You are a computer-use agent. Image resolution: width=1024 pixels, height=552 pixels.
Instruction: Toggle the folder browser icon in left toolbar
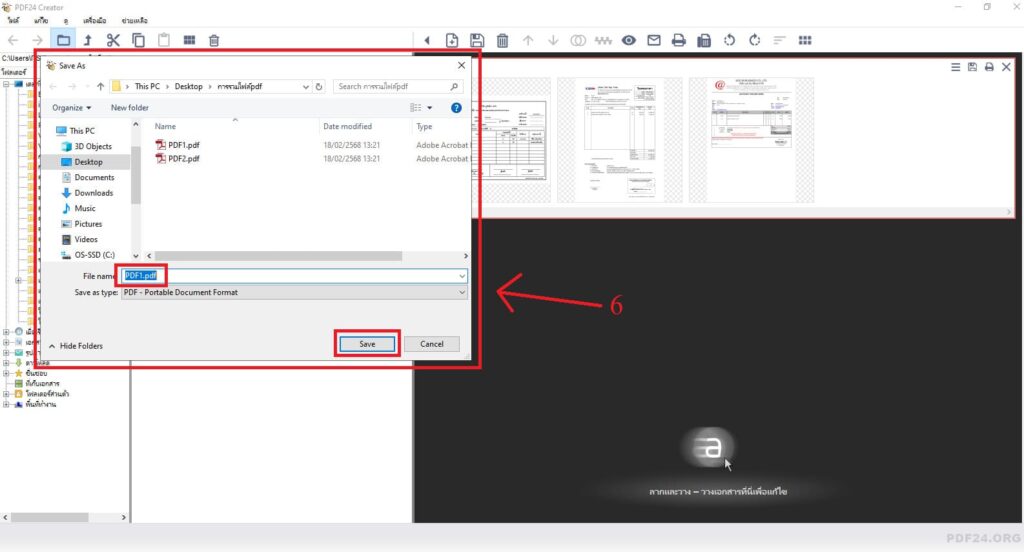point(63,40)
